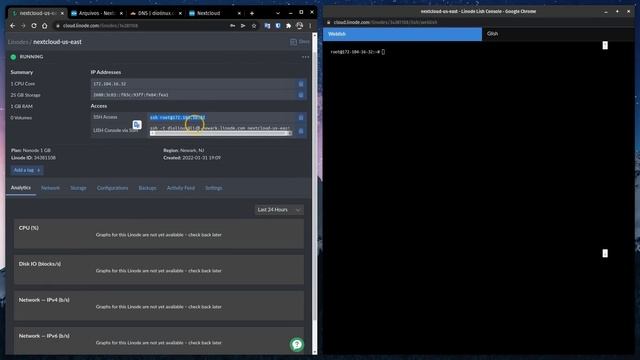Open Chrome's three-dot menu
The width and height of the screenshot is (640, 360).
pyautogui.click(x=310, y=26)
